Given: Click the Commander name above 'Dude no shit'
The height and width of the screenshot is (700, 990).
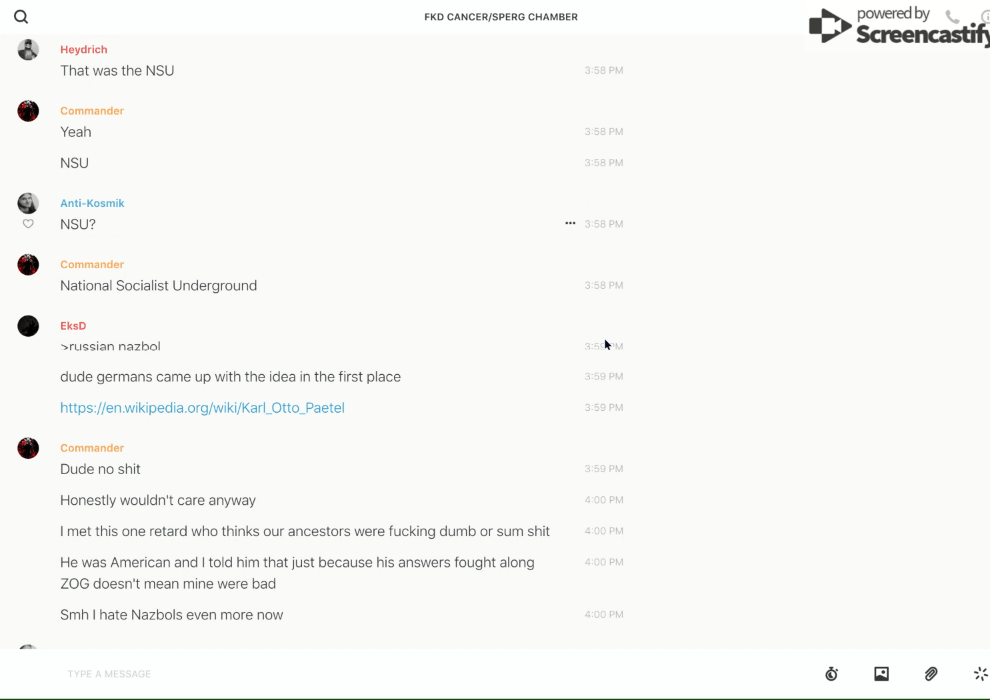Looking at the screenshot, I should point(92,448).
